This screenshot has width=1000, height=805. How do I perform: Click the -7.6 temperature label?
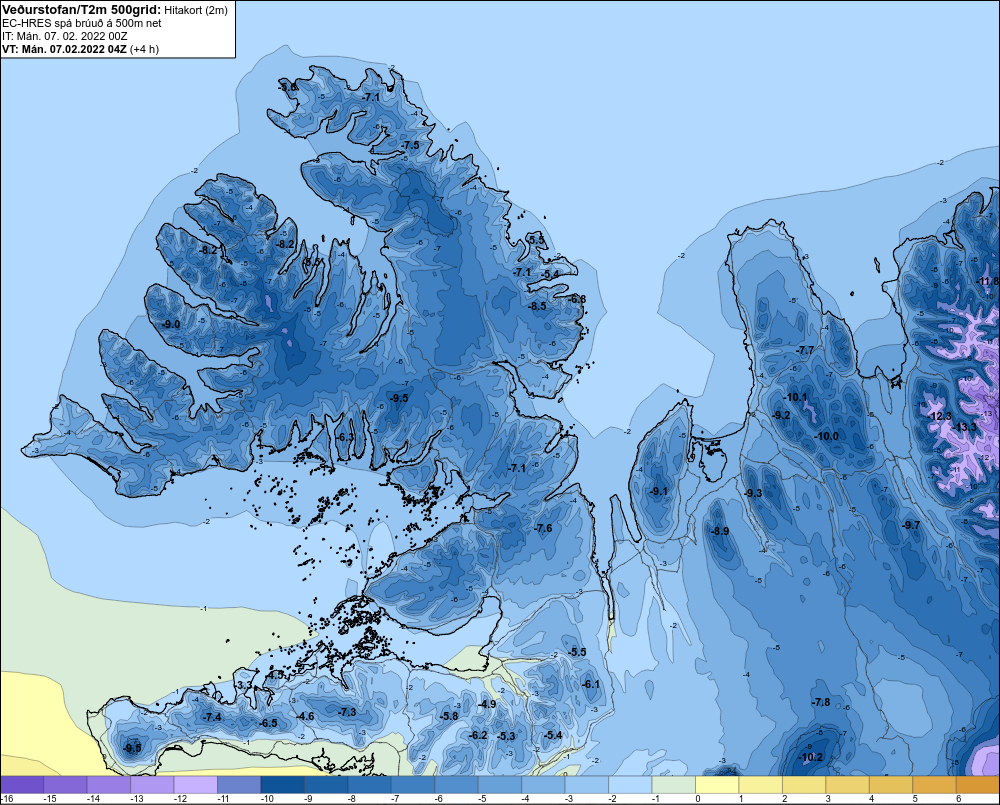543,529
